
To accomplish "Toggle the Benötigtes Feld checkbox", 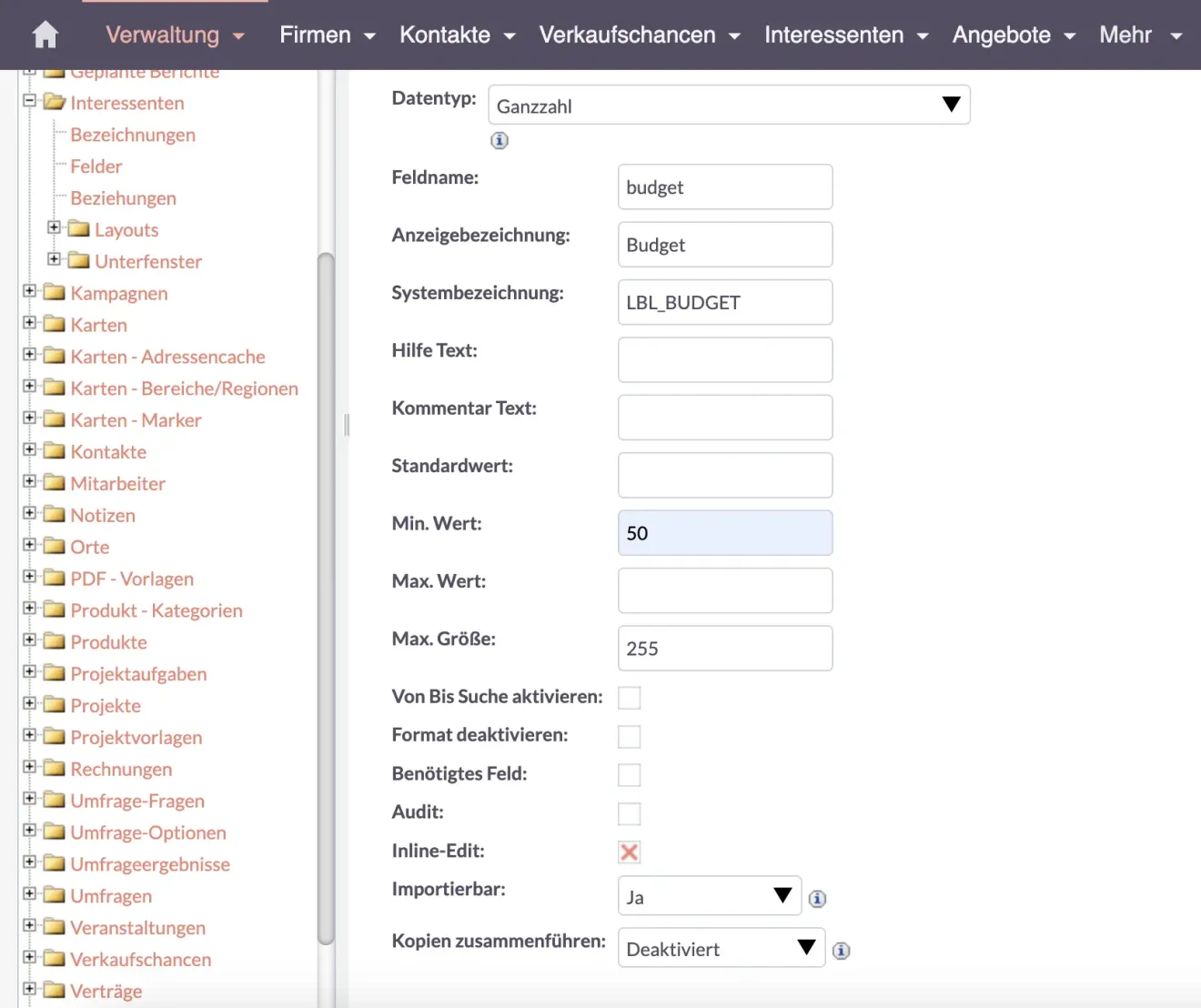I will point(629,775).
